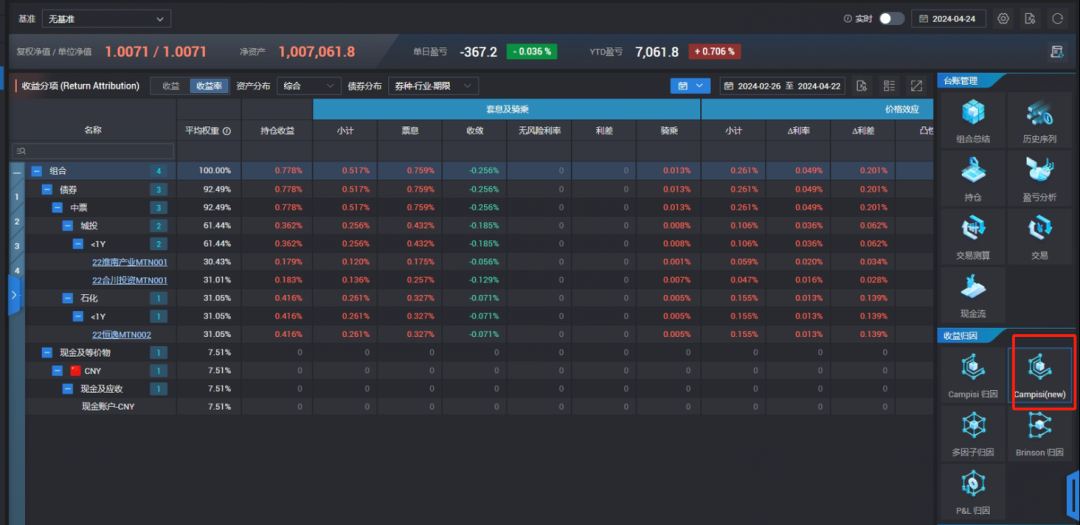
Task: Toggle the 实时 real-time switch
Action: pyautogui.click(x=891, y=19)
